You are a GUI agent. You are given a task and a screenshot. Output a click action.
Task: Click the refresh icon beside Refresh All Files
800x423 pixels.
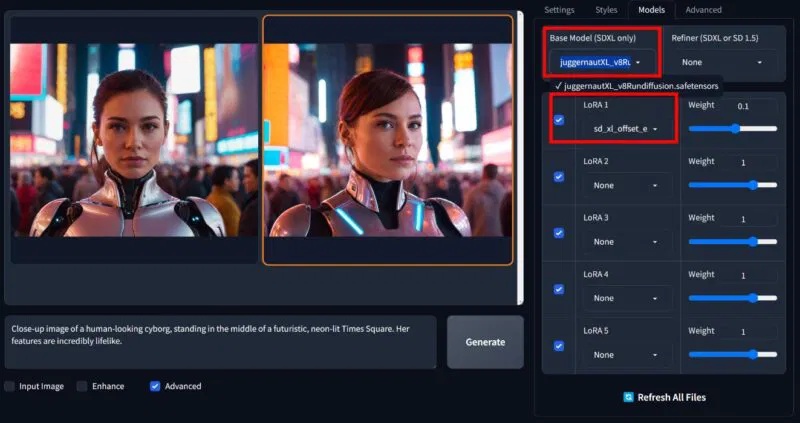(x=628, y=397)
